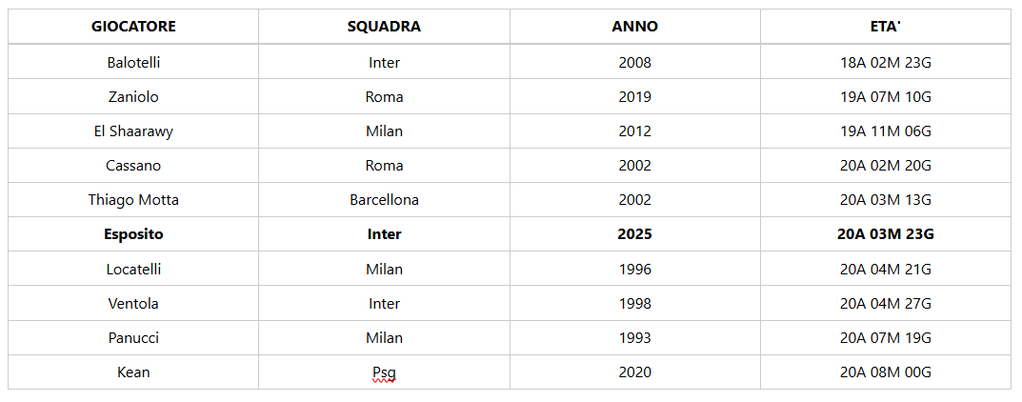Select the Kean player cell

coord(133,372)
